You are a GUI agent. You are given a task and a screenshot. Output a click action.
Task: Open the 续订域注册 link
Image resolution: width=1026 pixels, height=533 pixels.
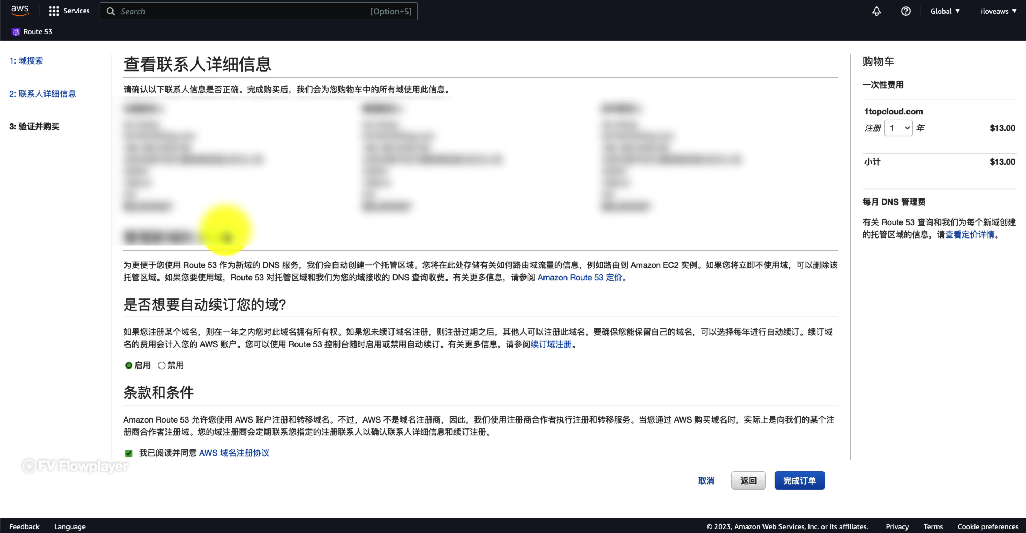pyautogui.click(x=551, y=344)
